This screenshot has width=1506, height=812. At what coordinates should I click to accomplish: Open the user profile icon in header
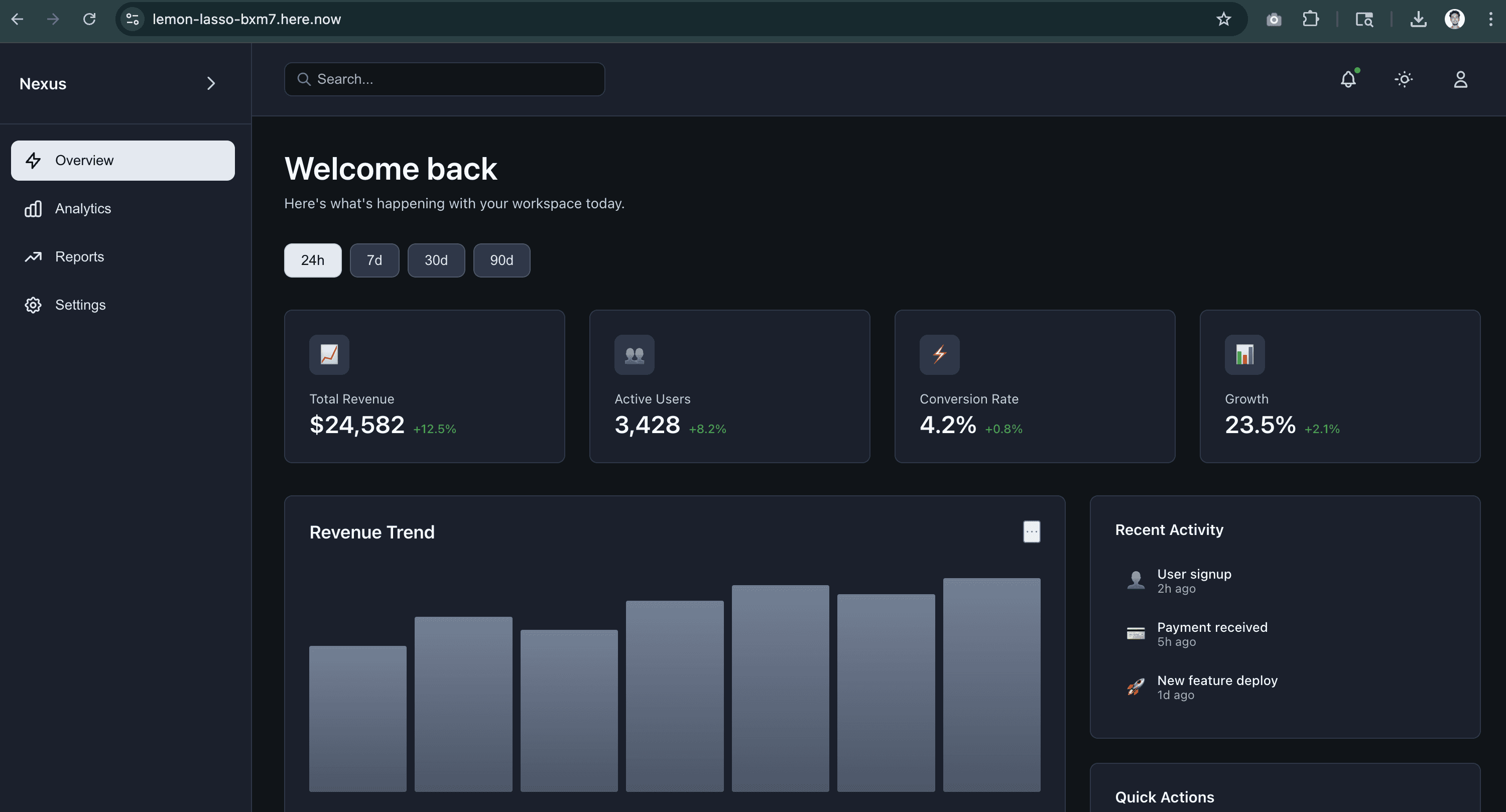point(1460,79)
